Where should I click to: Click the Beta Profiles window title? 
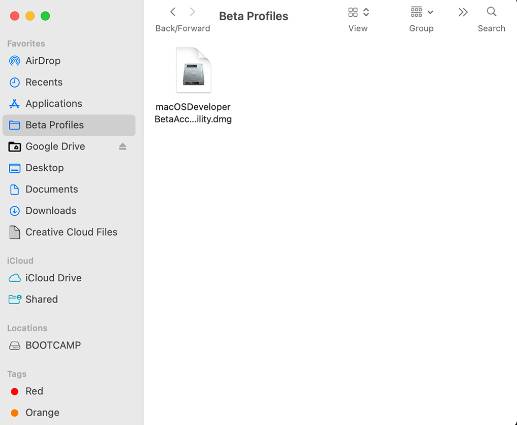click(x=254, y=16)
